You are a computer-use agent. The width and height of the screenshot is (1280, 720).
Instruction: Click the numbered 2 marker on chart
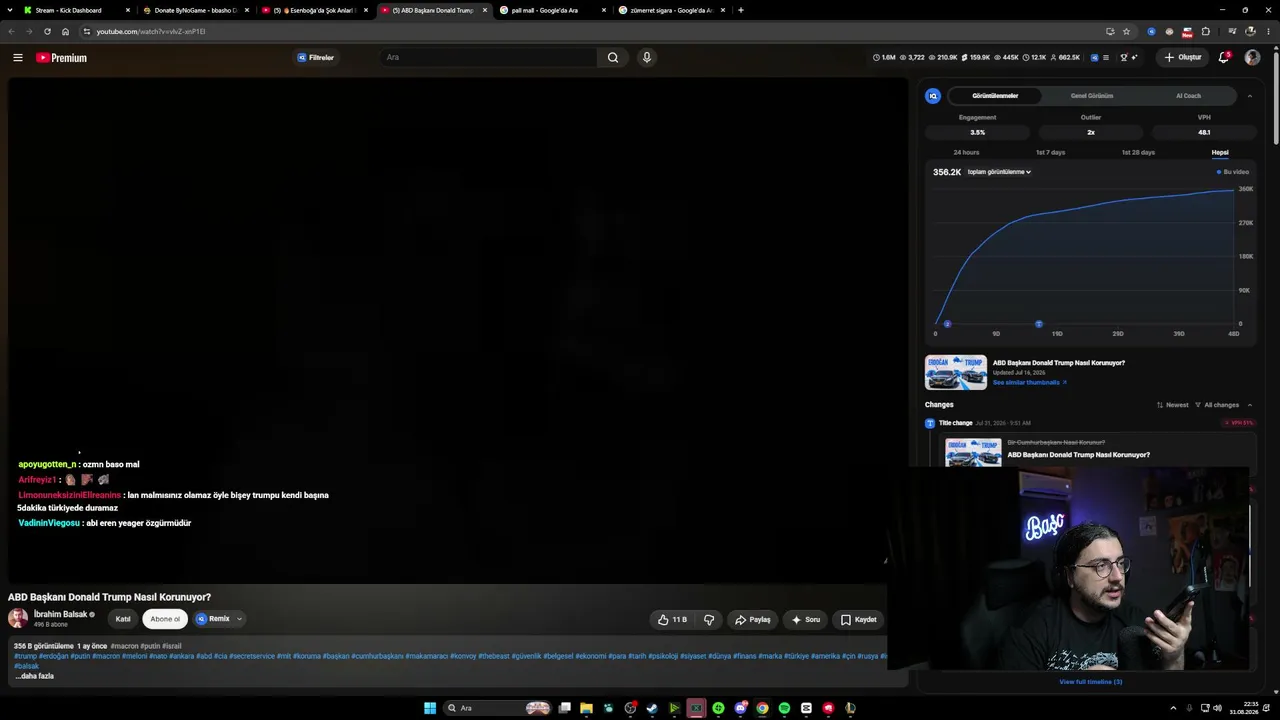[947, 324]
